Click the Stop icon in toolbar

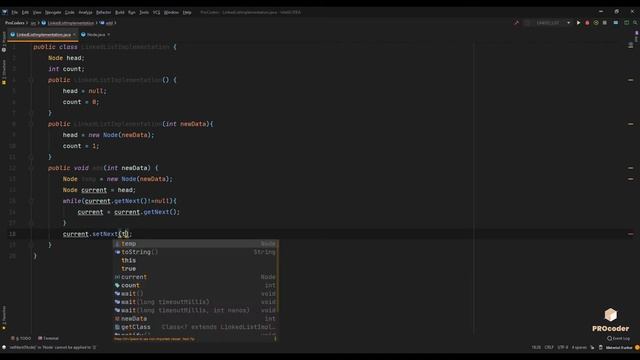[x=605, y=23]
